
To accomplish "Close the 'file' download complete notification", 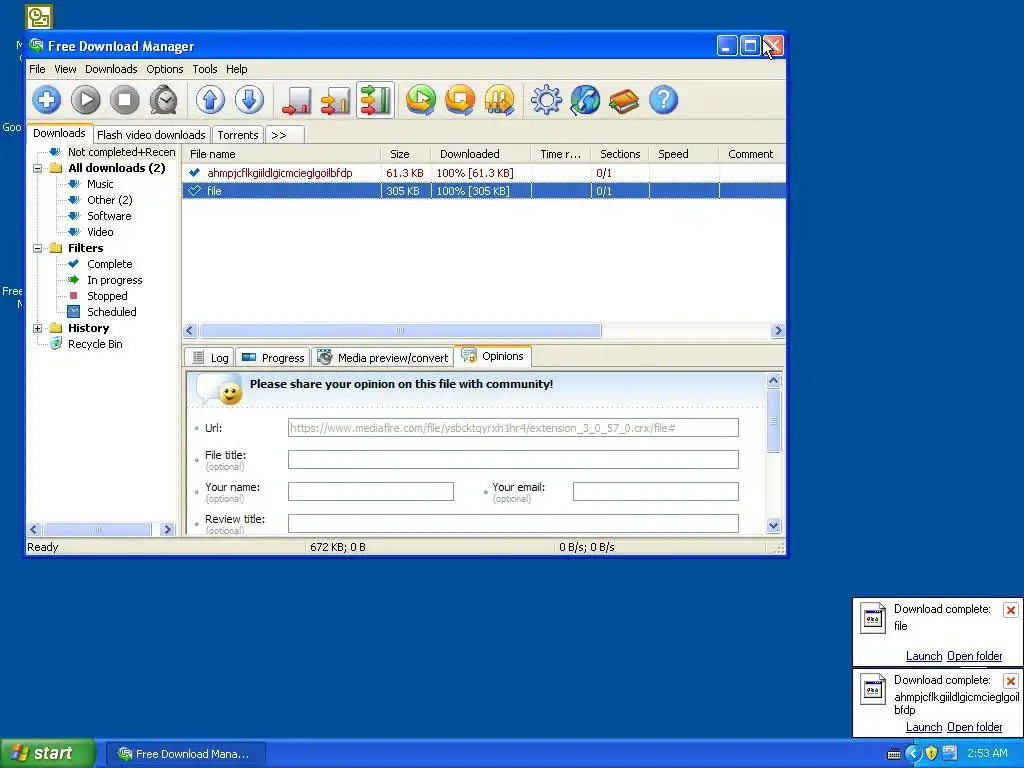I will coord(1010,611).
